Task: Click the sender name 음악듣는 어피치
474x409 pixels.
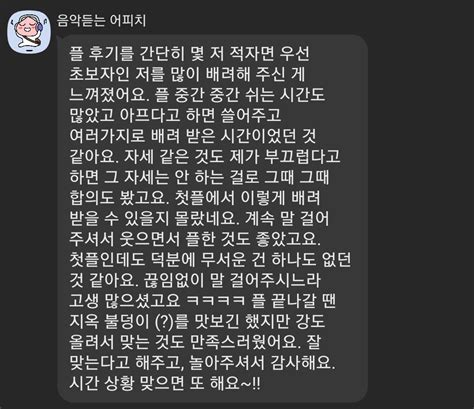Action: [x=101, y=21]
